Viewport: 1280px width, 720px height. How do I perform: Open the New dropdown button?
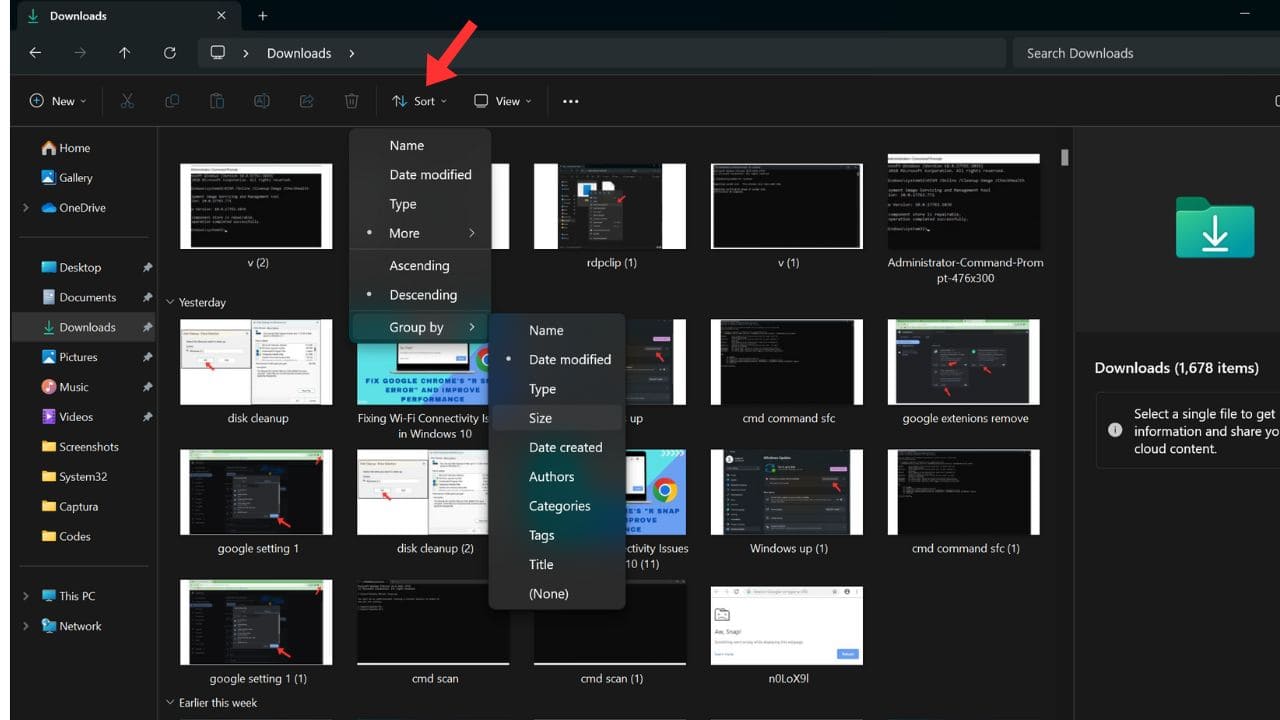click(x=58, y=101)
